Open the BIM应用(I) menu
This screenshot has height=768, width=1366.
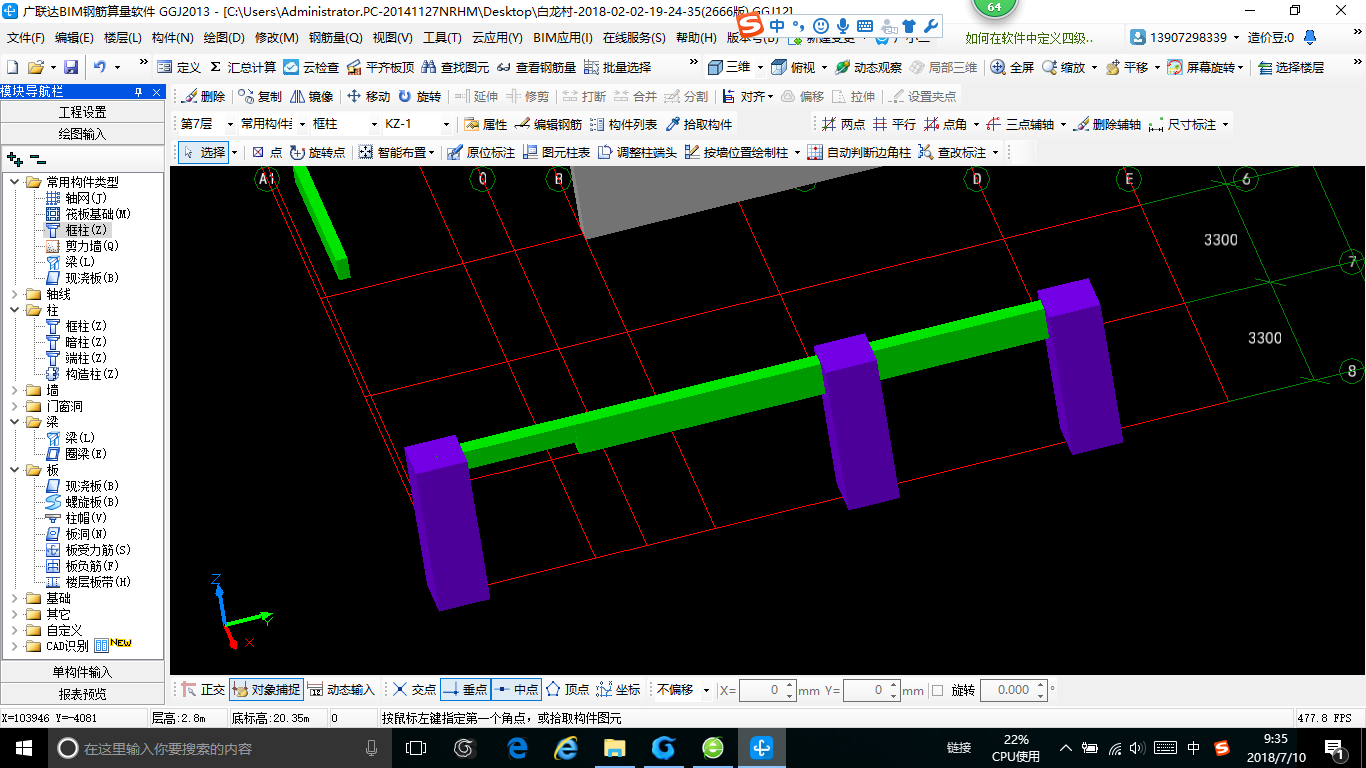tap(563, 38)
